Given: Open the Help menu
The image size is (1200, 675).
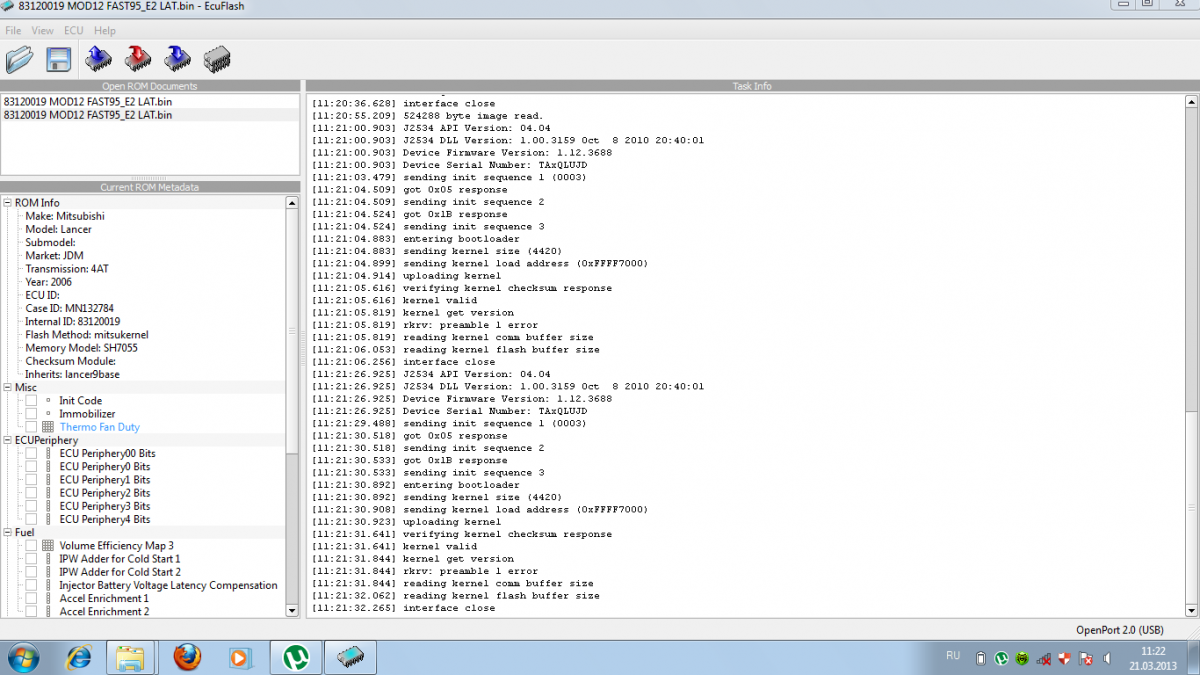Looking at the screenshot, I should point(104,31).
